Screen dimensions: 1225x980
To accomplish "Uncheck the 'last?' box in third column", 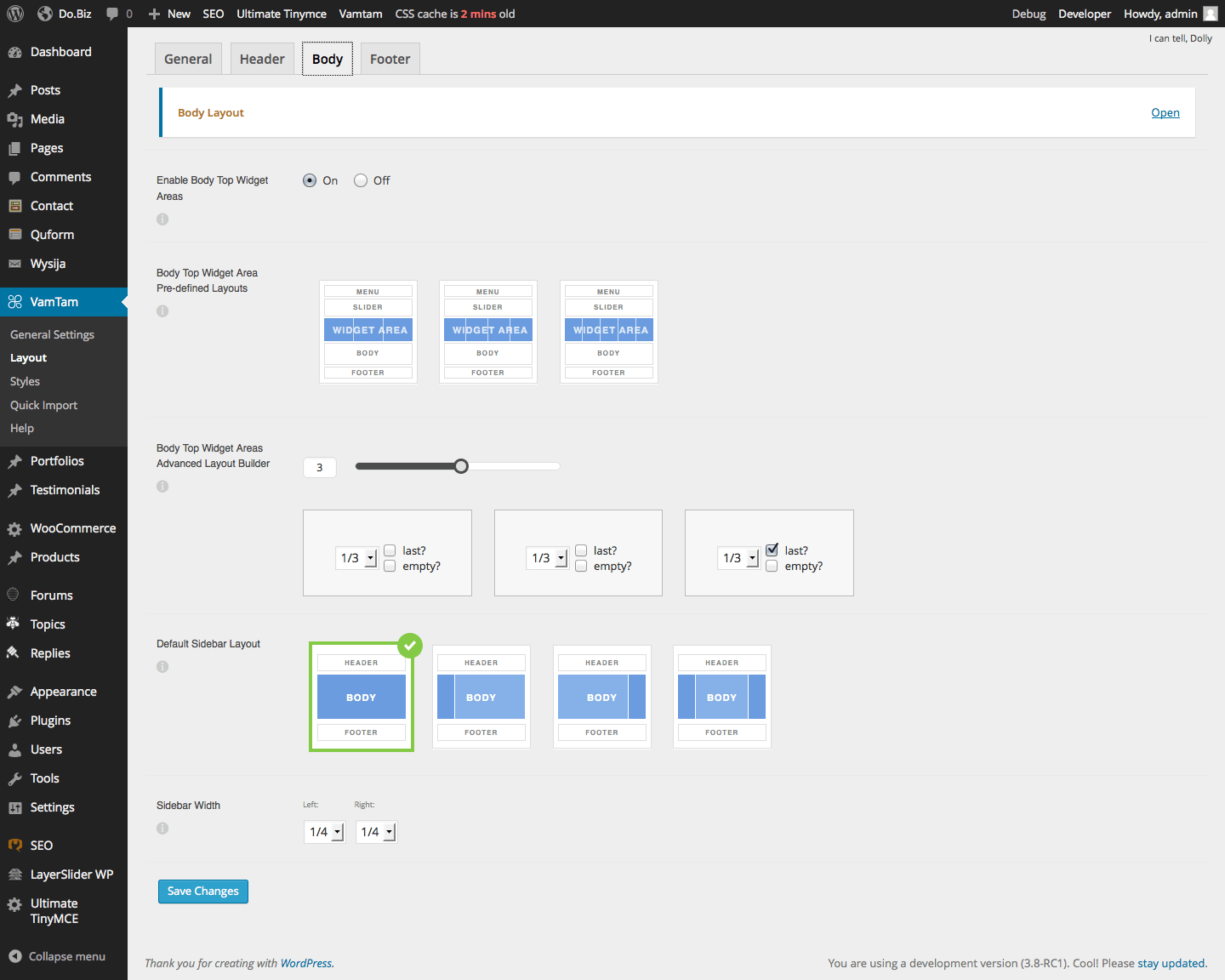I will [772, 550].
